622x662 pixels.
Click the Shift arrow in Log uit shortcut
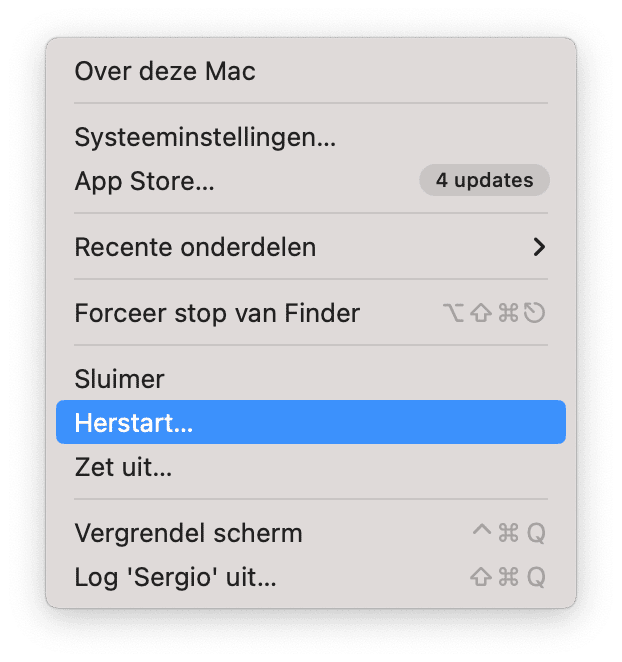pos(481,577)
